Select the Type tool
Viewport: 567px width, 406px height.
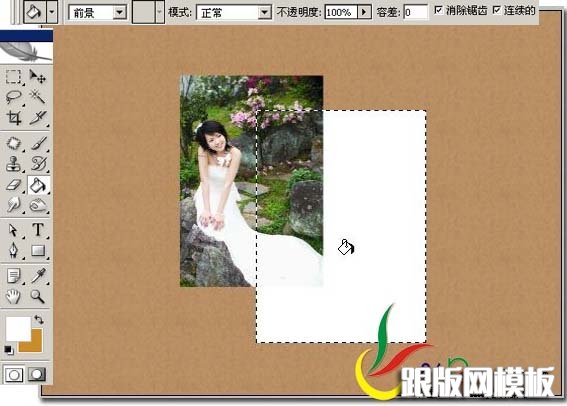pyautogui.click(x=38, y=230)
